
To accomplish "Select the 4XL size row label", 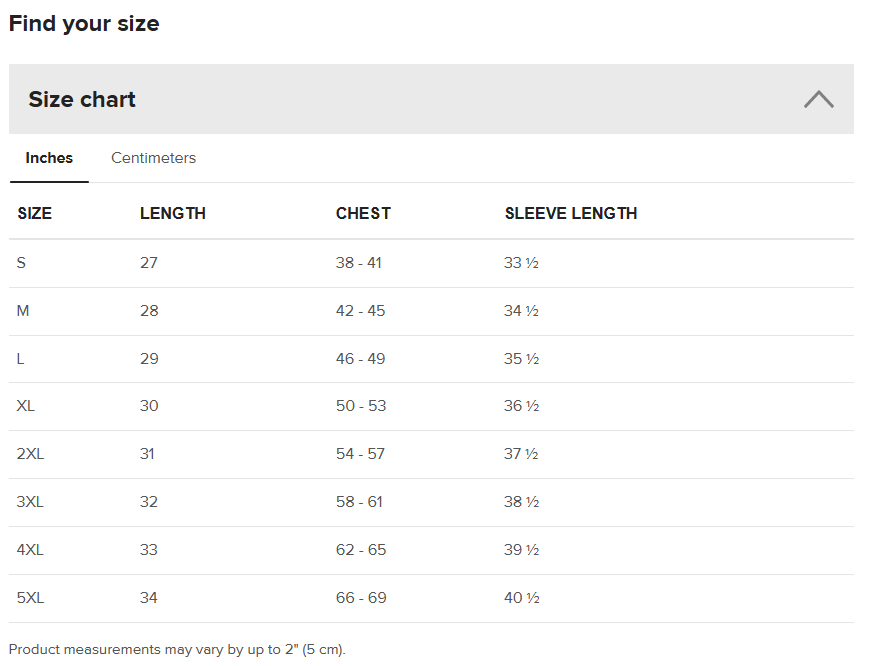I will (x=31, y=550).
